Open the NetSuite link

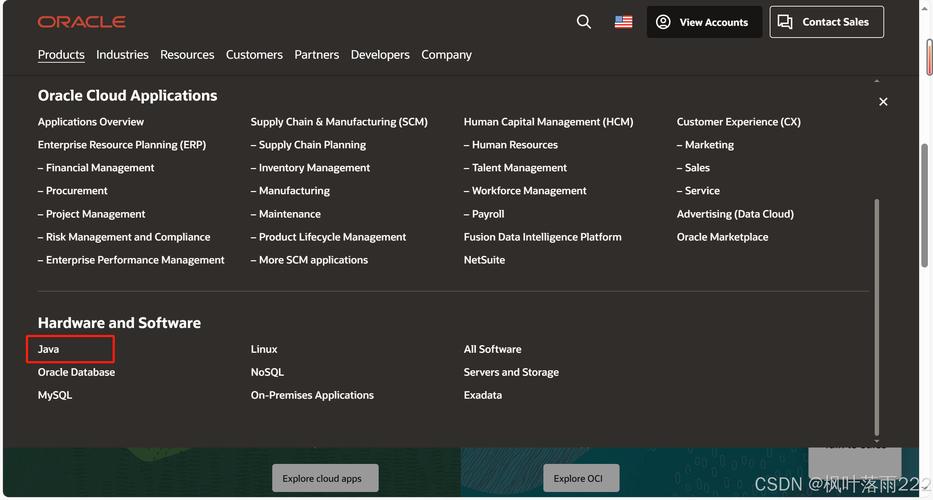pos(484,260)
